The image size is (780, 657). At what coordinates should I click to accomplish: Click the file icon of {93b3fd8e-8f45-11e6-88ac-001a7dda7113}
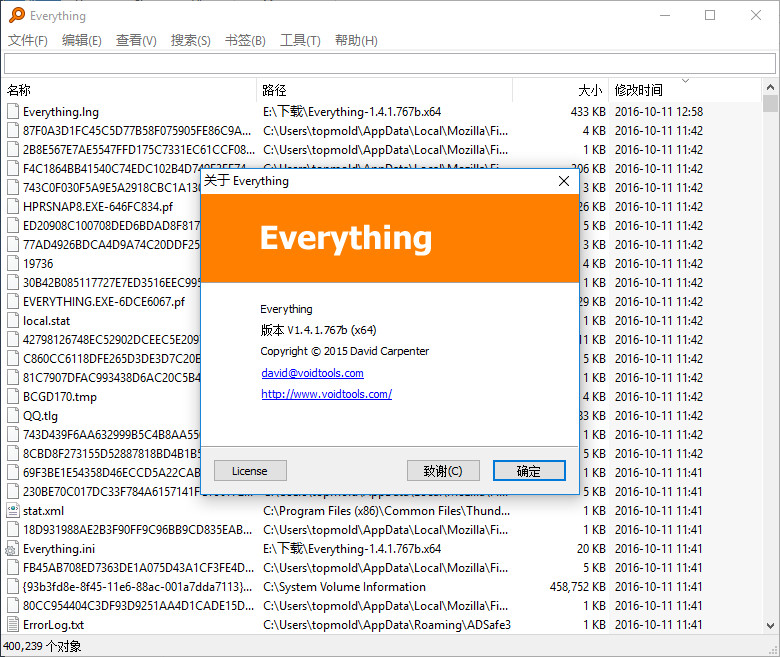13,587
